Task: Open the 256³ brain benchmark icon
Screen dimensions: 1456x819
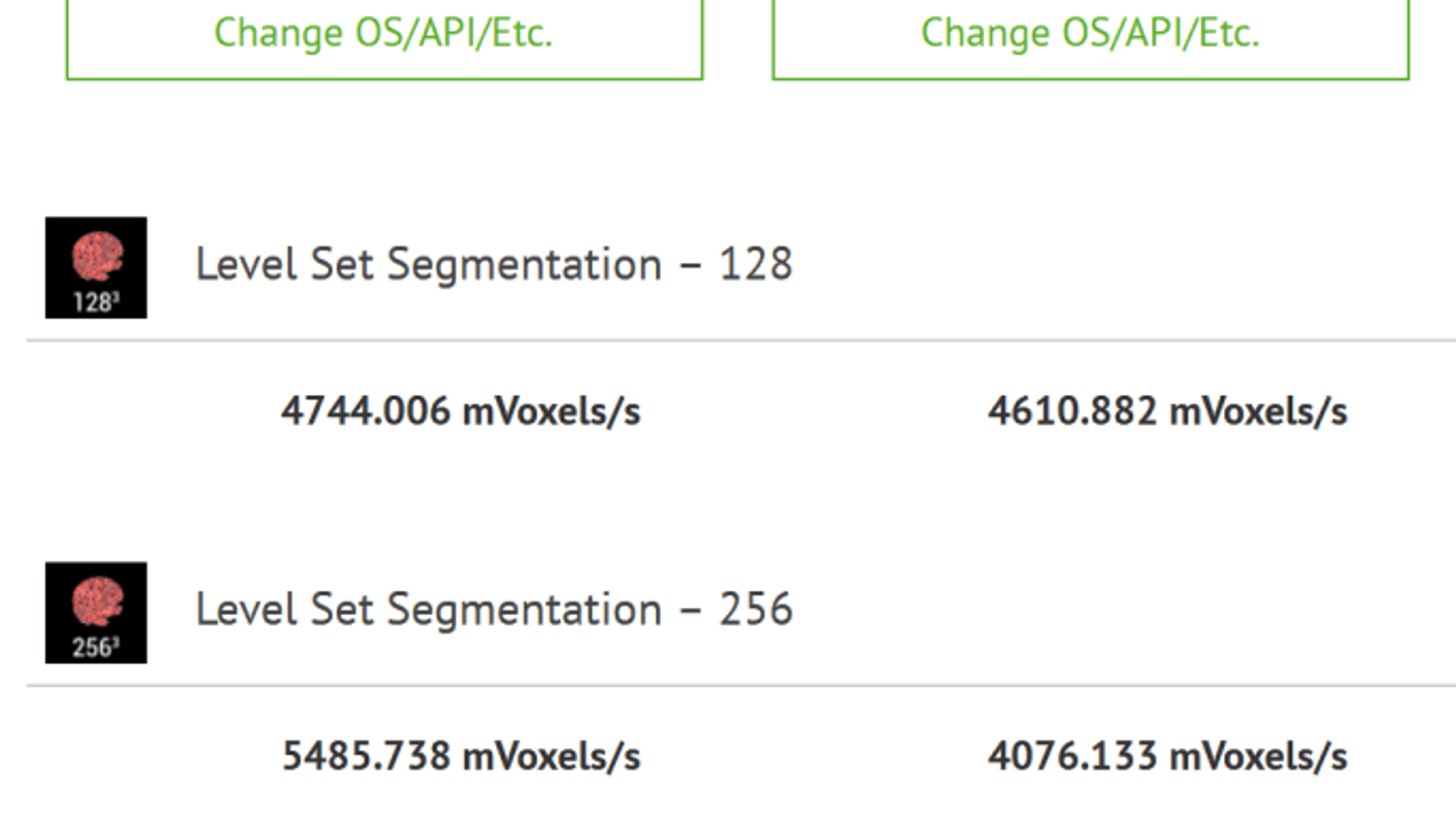Action: [x=96, y=612]
